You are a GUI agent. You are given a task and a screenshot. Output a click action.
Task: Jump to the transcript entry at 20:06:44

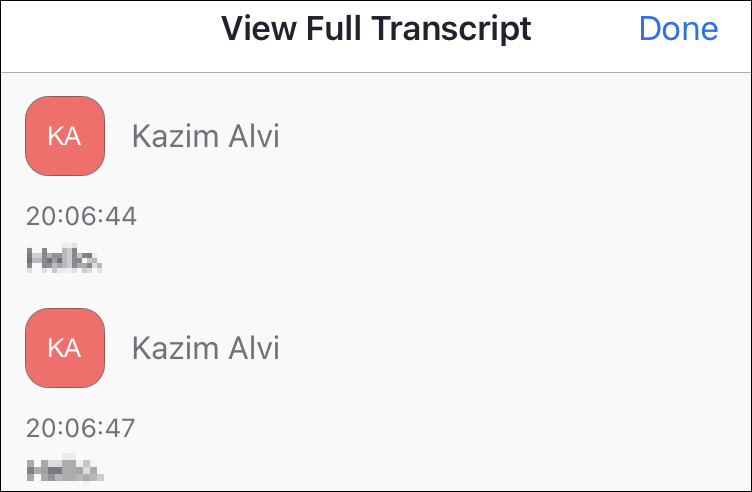tap(81, 216)
